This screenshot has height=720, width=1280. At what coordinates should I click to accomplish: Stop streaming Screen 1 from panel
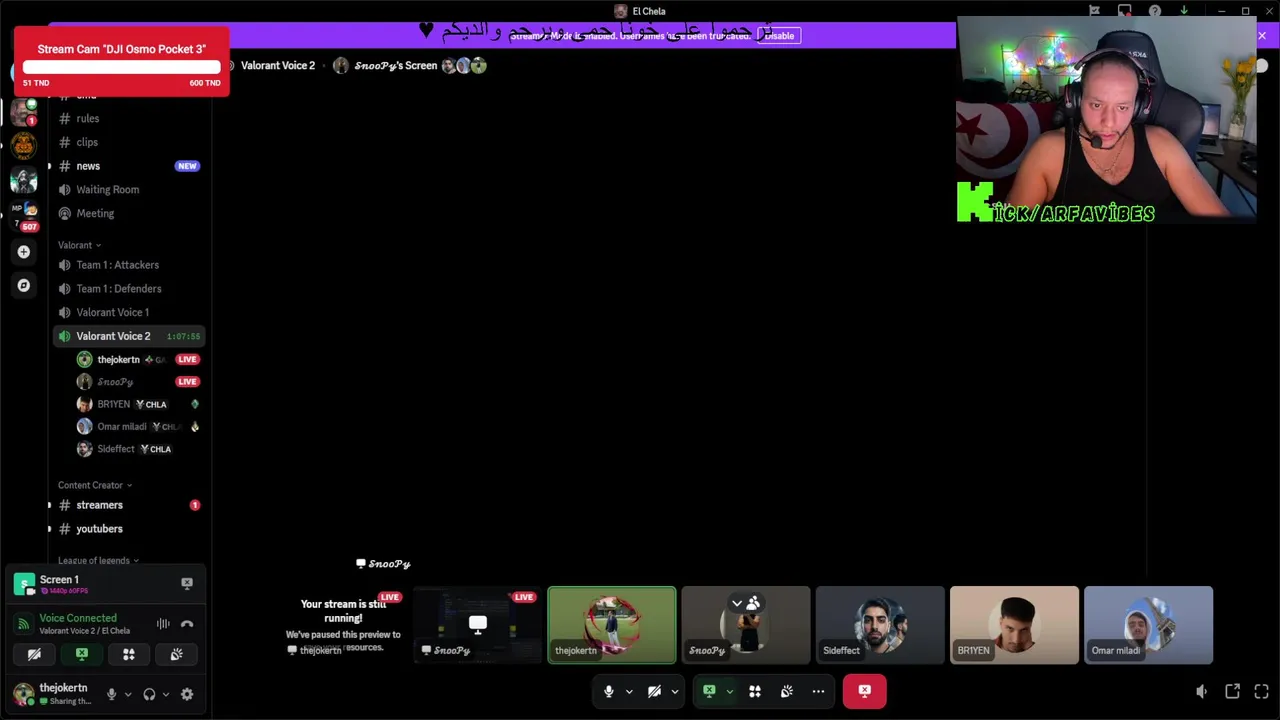187,583
